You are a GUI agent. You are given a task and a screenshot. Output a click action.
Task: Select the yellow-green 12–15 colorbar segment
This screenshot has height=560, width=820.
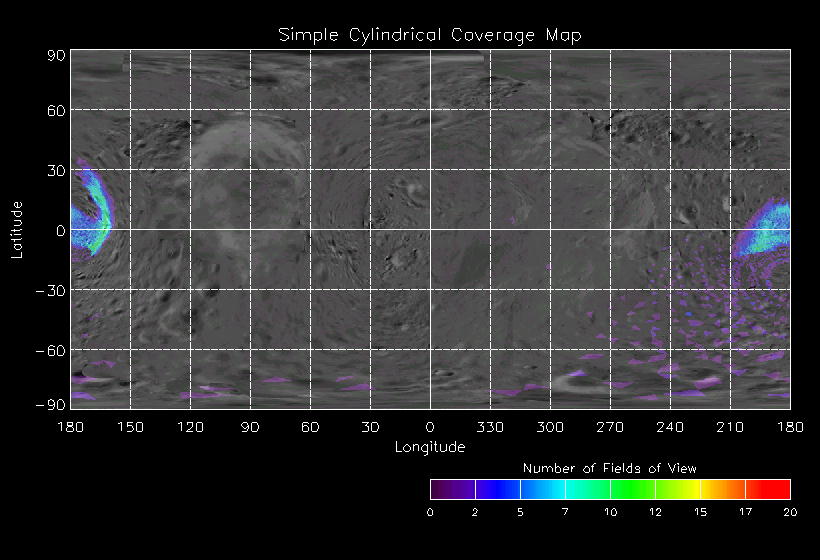pos(678,489)
